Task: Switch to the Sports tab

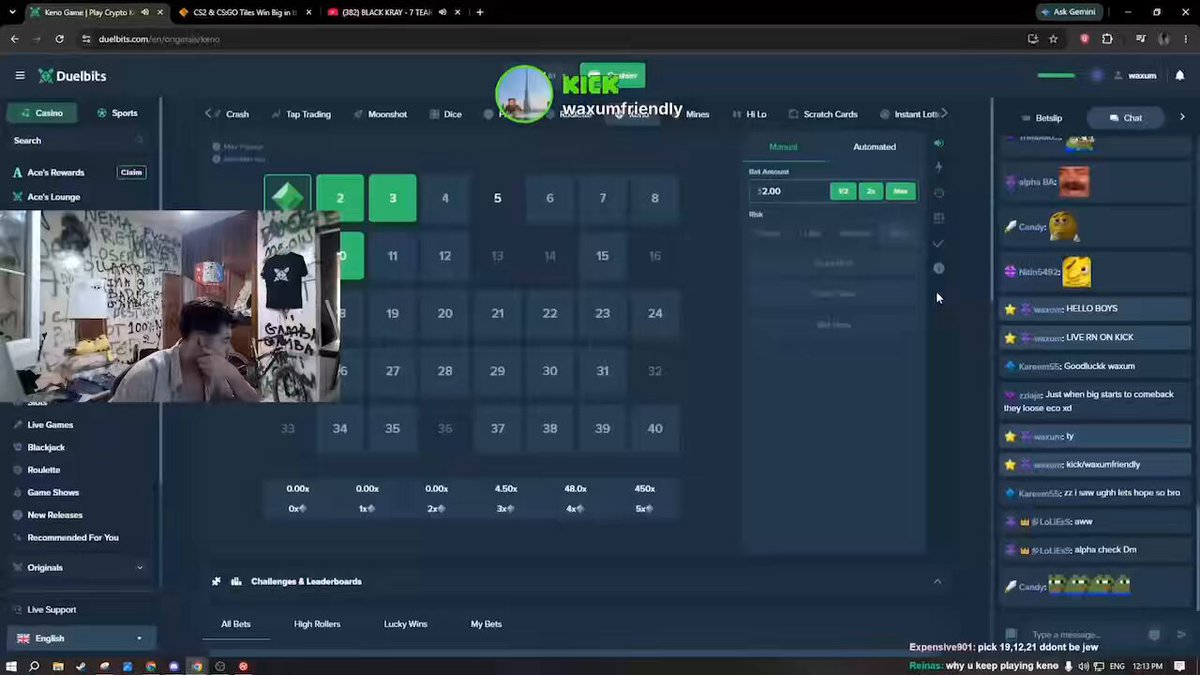Action: [118, 113]
